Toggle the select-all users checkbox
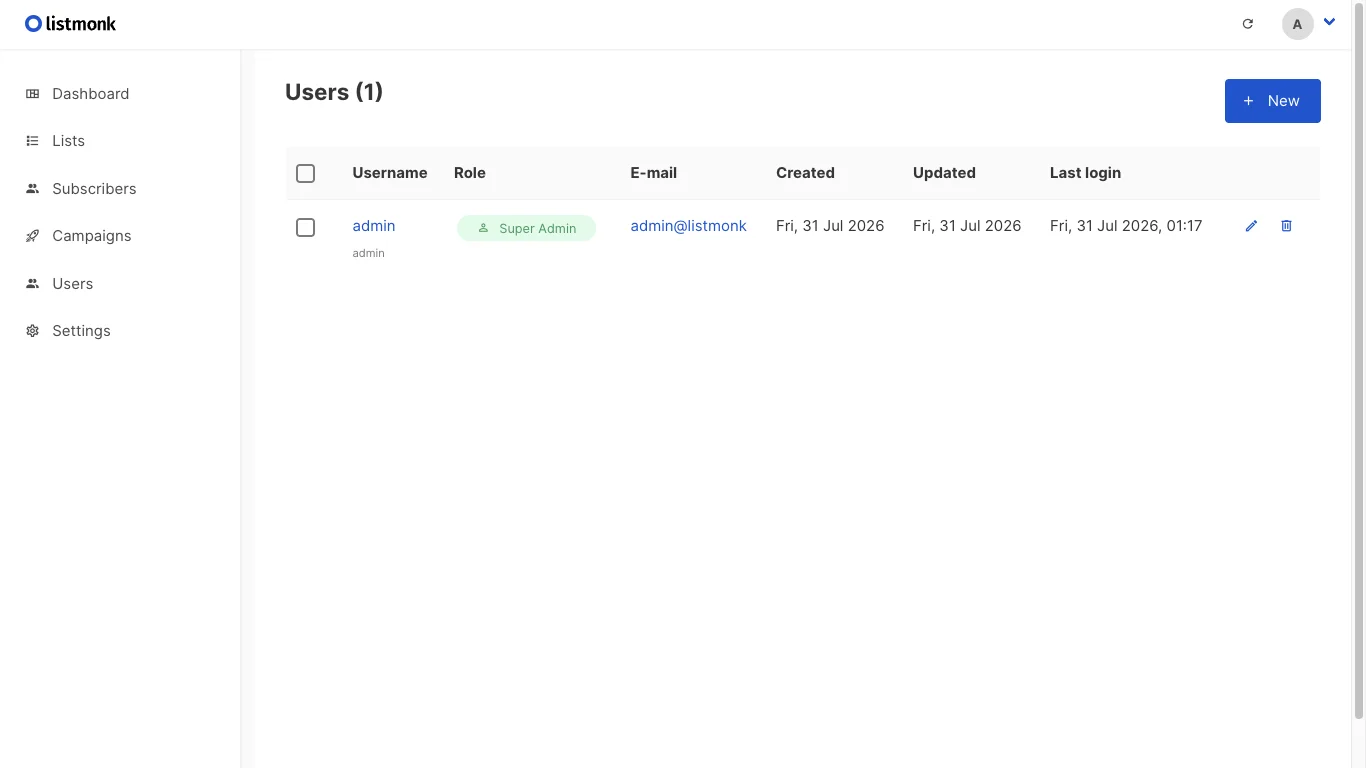Image resolution: width=1366 pixels, height=768 pixels. pos(306,174)
